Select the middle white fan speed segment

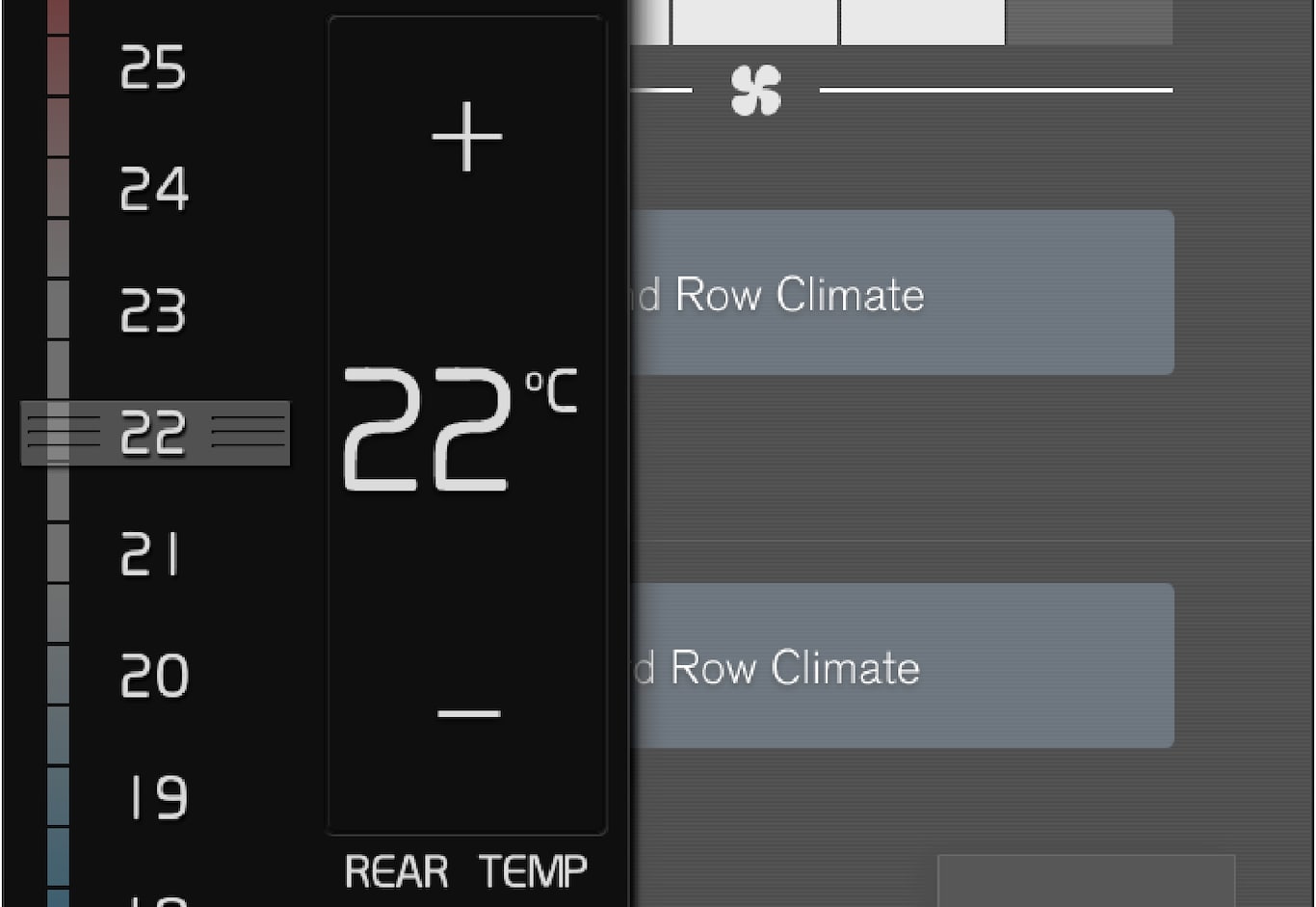tap(754, 21)
